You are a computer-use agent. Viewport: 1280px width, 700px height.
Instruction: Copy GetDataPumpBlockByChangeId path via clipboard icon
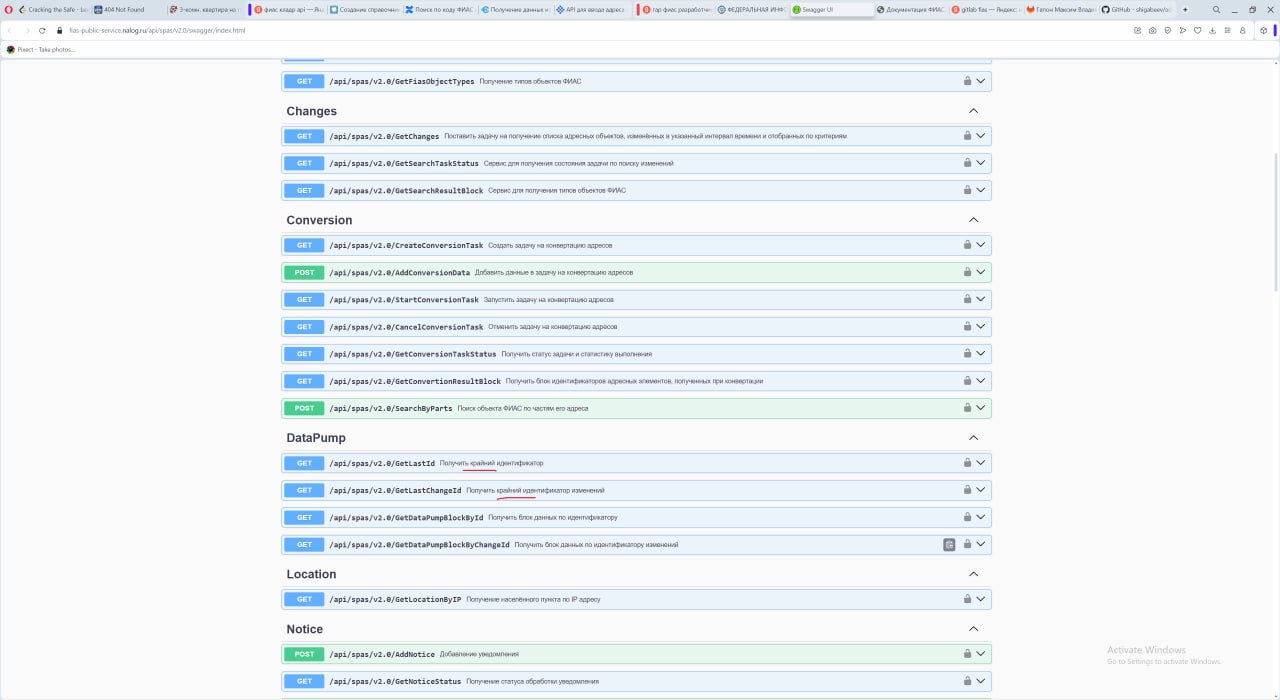coord(949,545)
